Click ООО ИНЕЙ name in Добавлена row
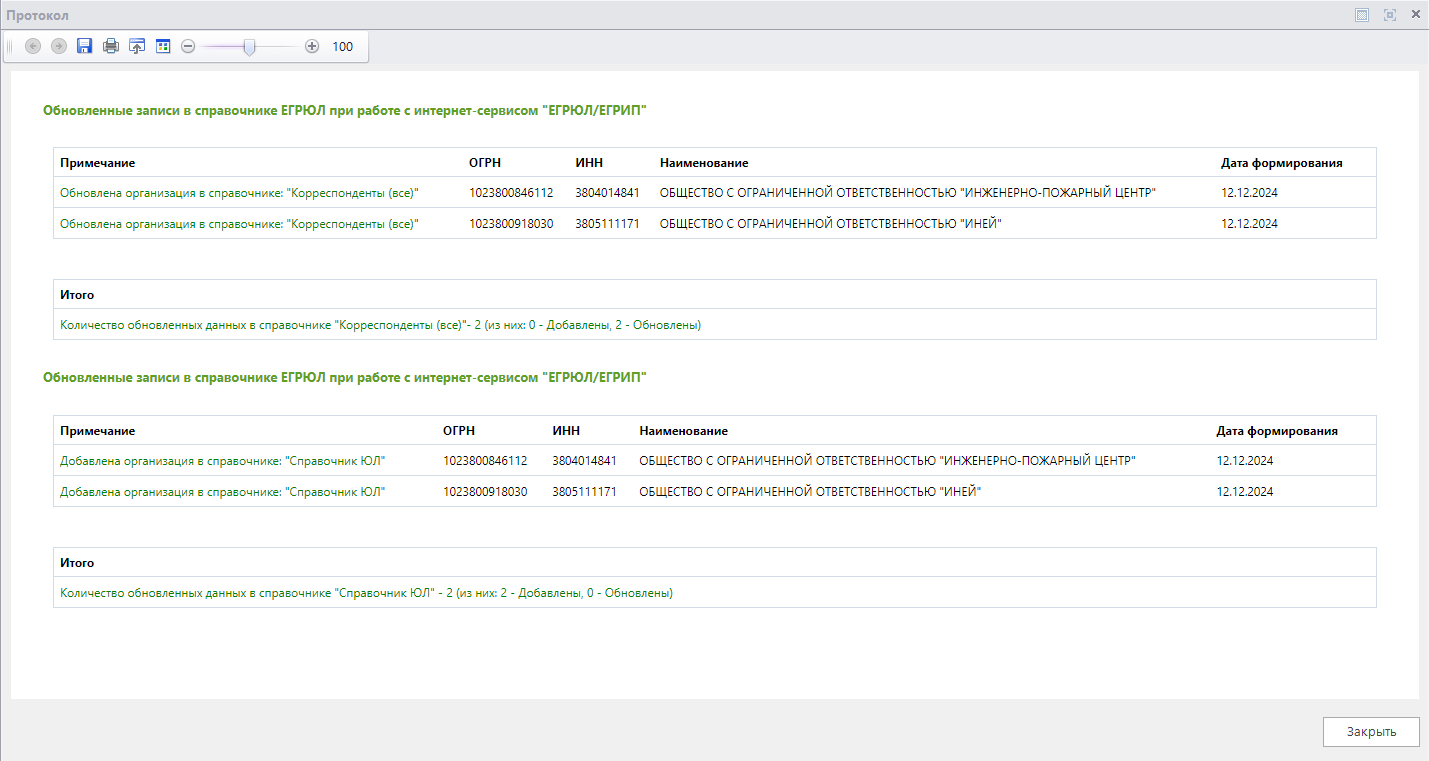 [810, 492]
